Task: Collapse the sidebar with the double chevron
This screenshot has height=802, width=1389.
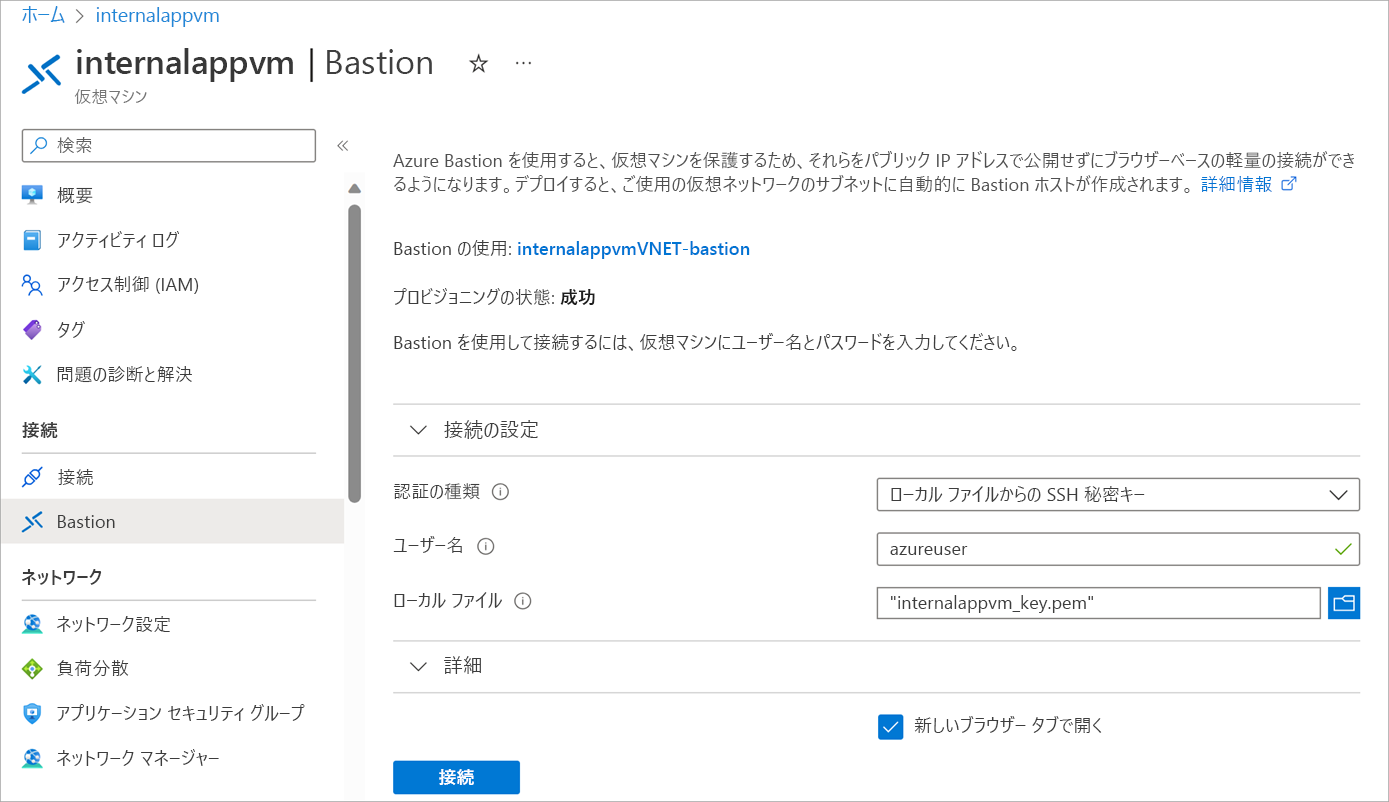Action: click(342, 145)
